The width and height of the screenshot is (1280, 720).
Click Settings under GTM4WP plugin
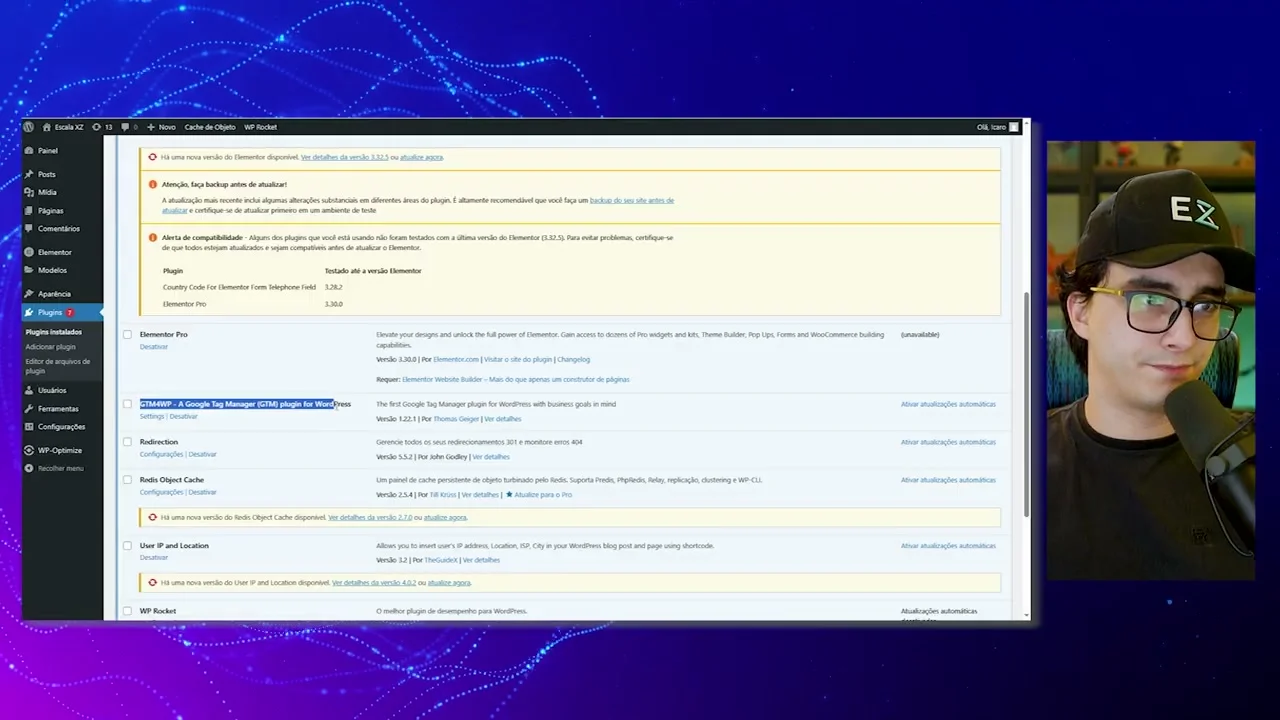click(152, 416)
